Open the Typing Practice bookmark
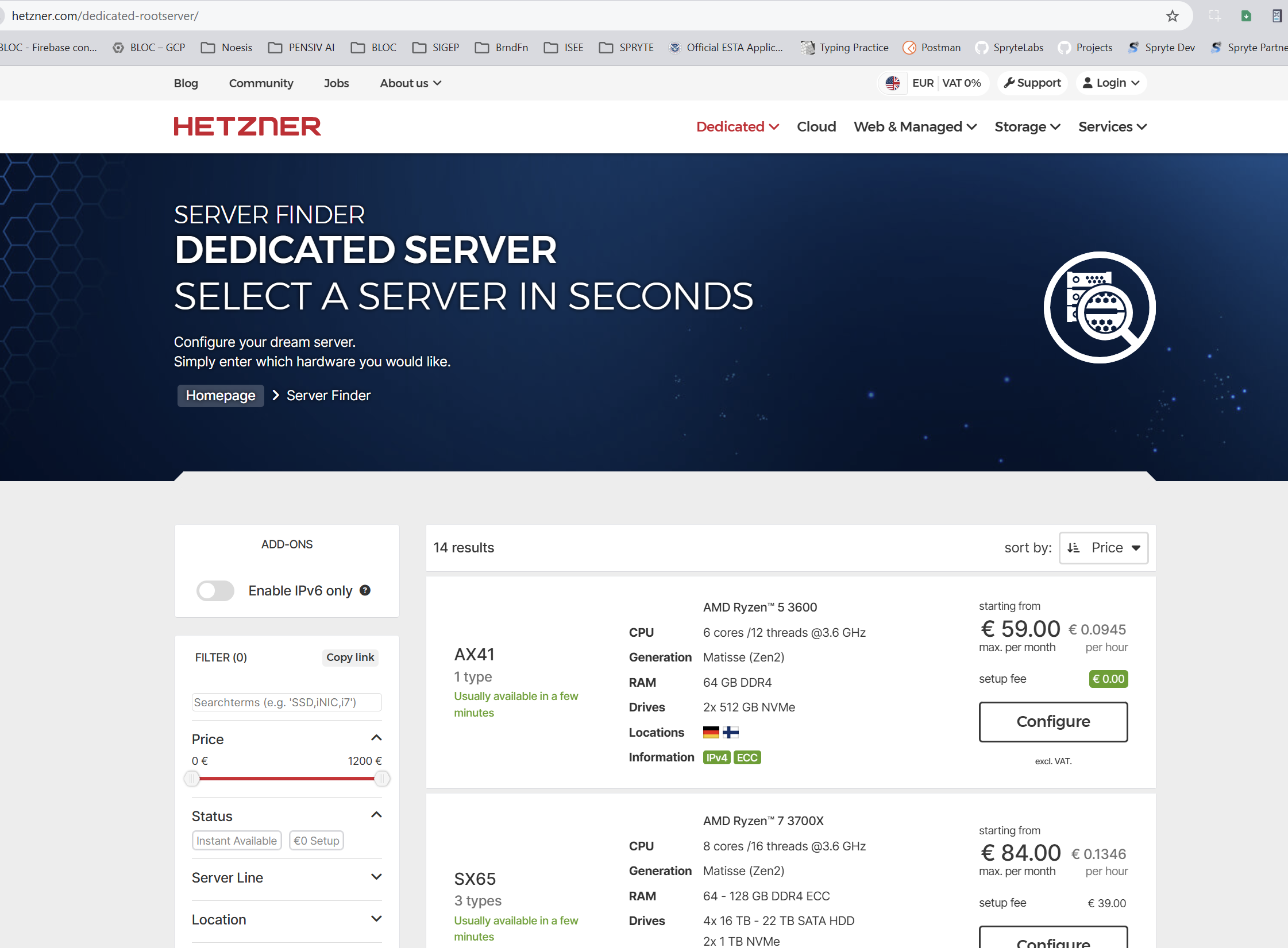1288x948 pixels. (844, 48)
